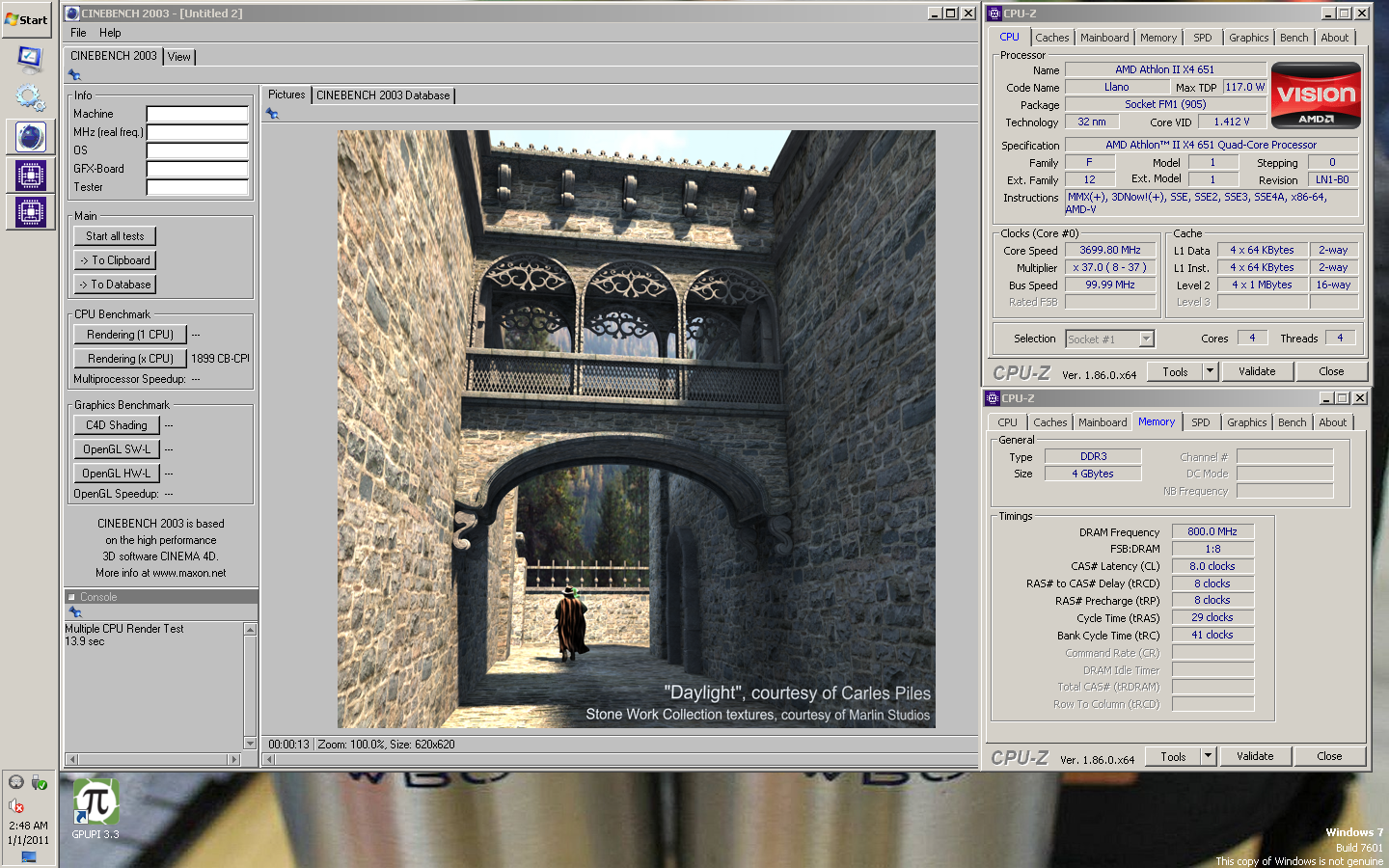Click the muted speaker volume tray icon
Image resolution: width=1389 pixels, height=868 pixels.
pos(15,805)
